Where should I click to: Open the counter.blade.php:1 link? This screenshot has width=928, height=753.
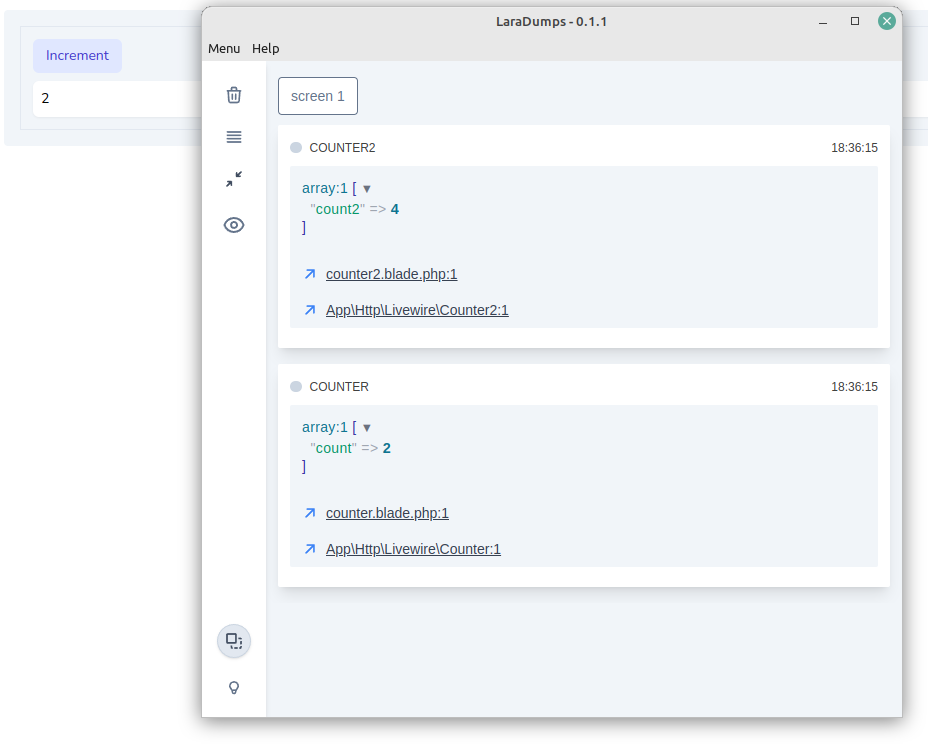click(387, 513)
